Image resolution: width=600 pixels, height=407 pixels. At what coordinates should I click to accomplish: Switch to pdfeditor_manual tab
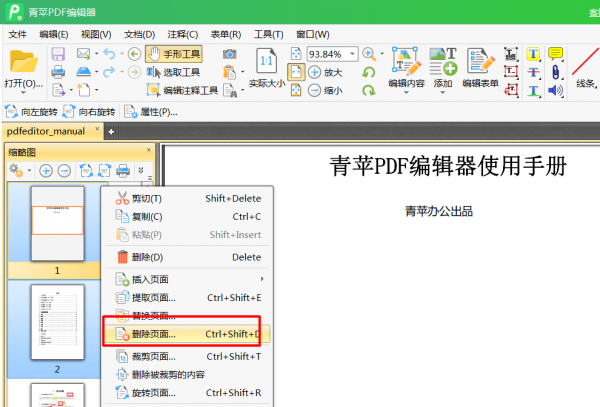point(46,131)
